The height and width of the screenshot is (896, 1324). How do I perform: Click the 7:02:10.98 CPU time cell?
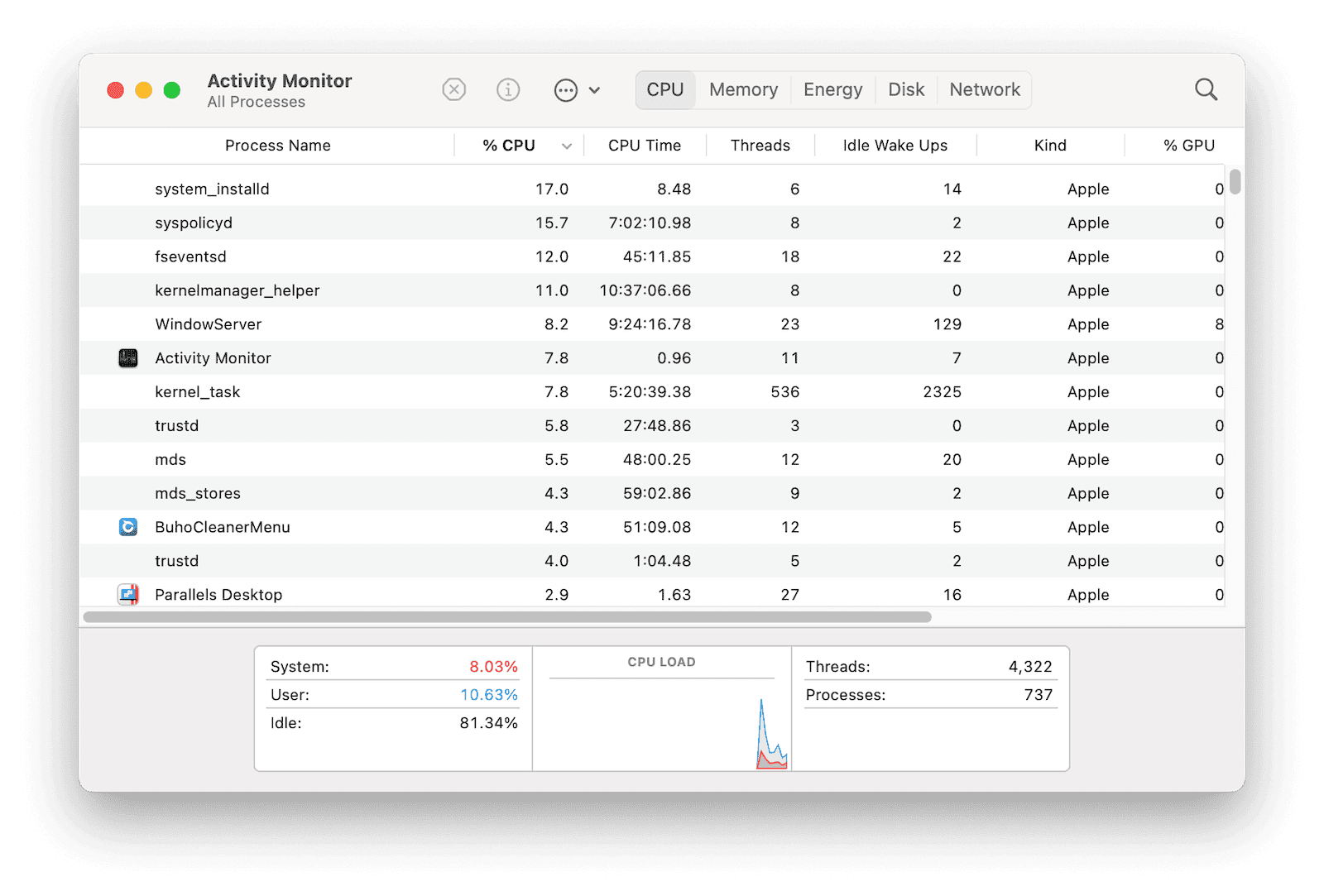pyautogui.click(x=650, y=223)
